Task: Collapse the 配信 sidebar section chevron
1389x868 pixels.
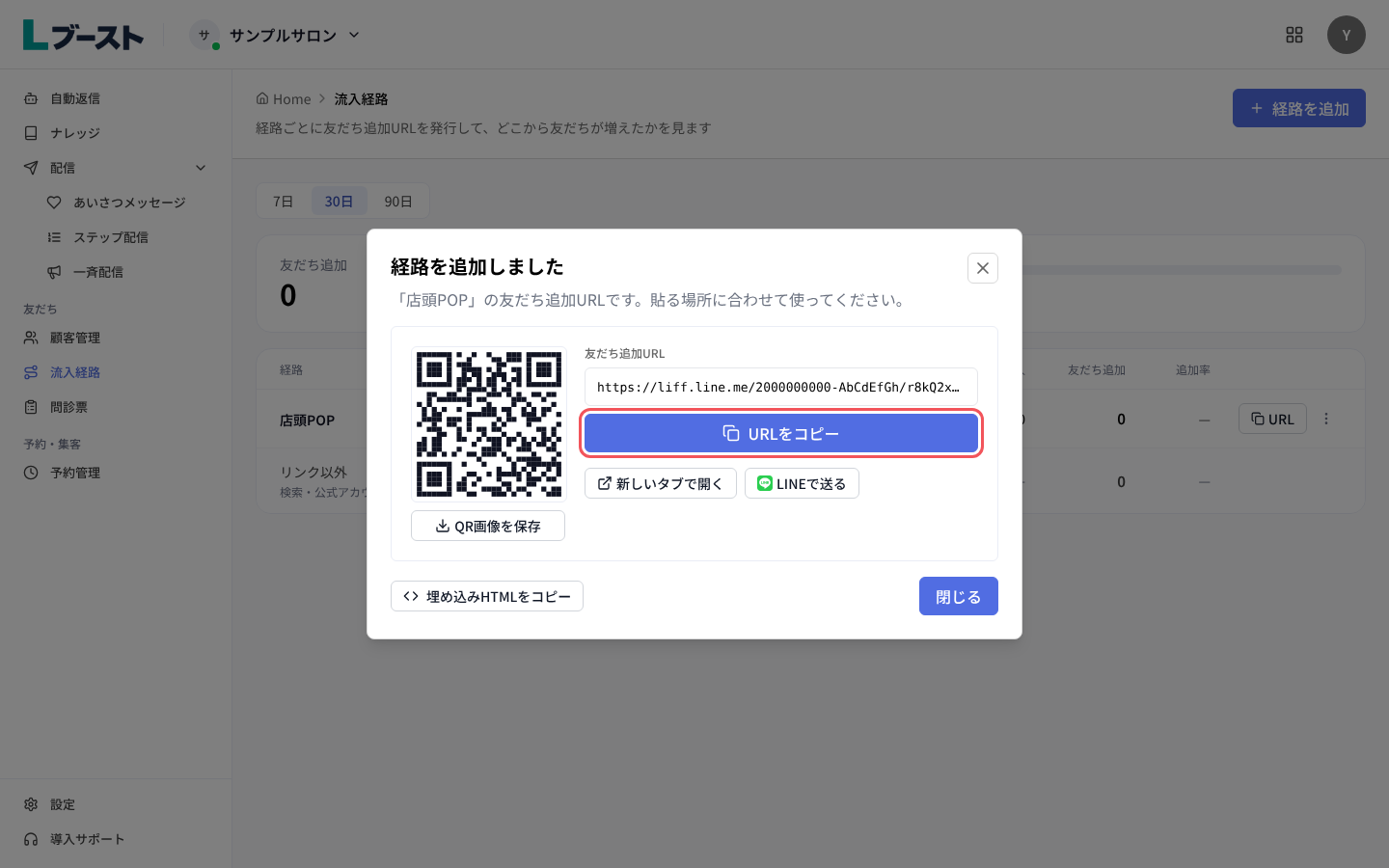Action: (201, 168)
